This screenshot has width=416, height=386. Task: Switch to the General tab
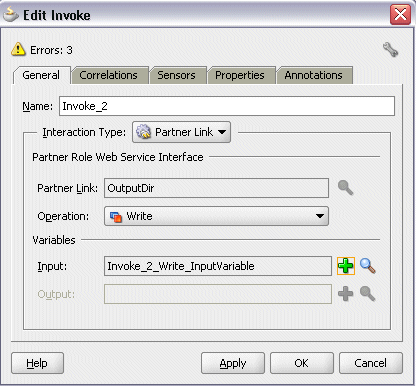coord(41,75)
